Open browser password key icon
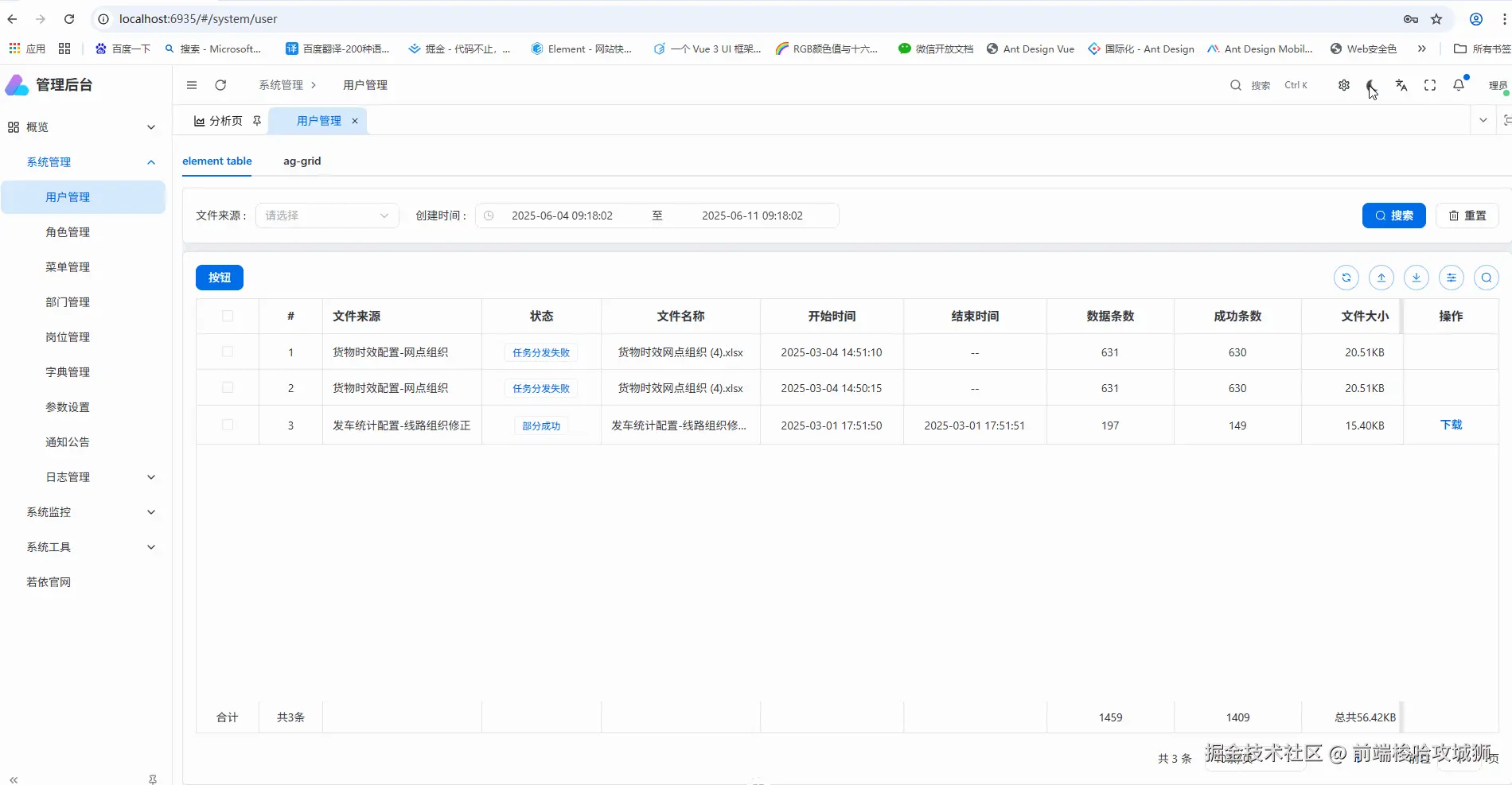Viewport: 1512px width, 785px height. click(x=1411, y=19)
